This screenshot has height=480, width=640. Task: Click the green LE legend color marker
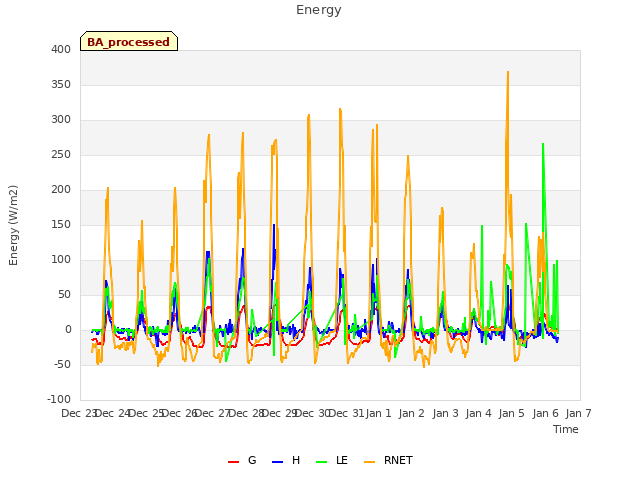[x=322, y=462]
